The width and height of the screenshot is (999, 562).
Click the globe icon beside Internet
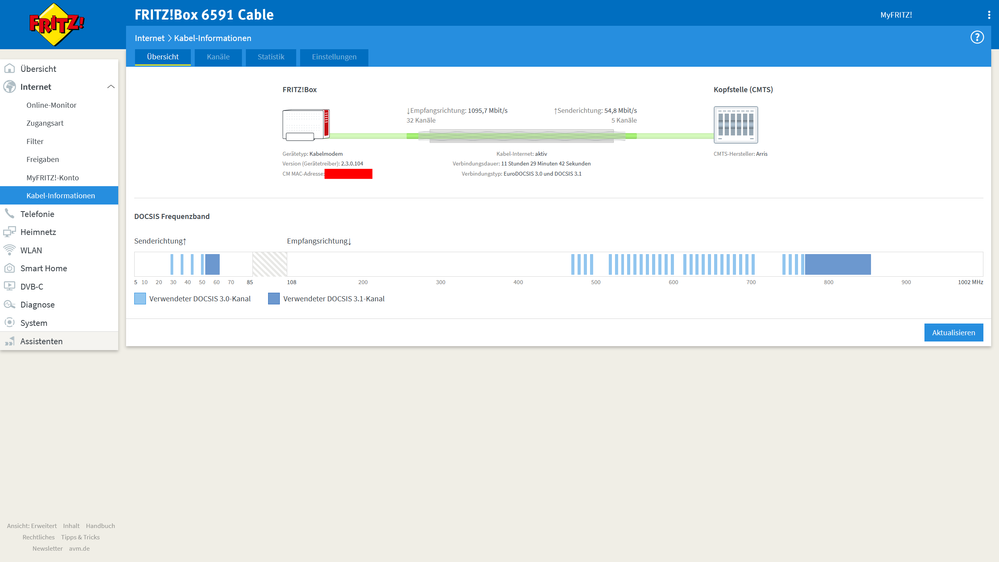click(10, 87)
